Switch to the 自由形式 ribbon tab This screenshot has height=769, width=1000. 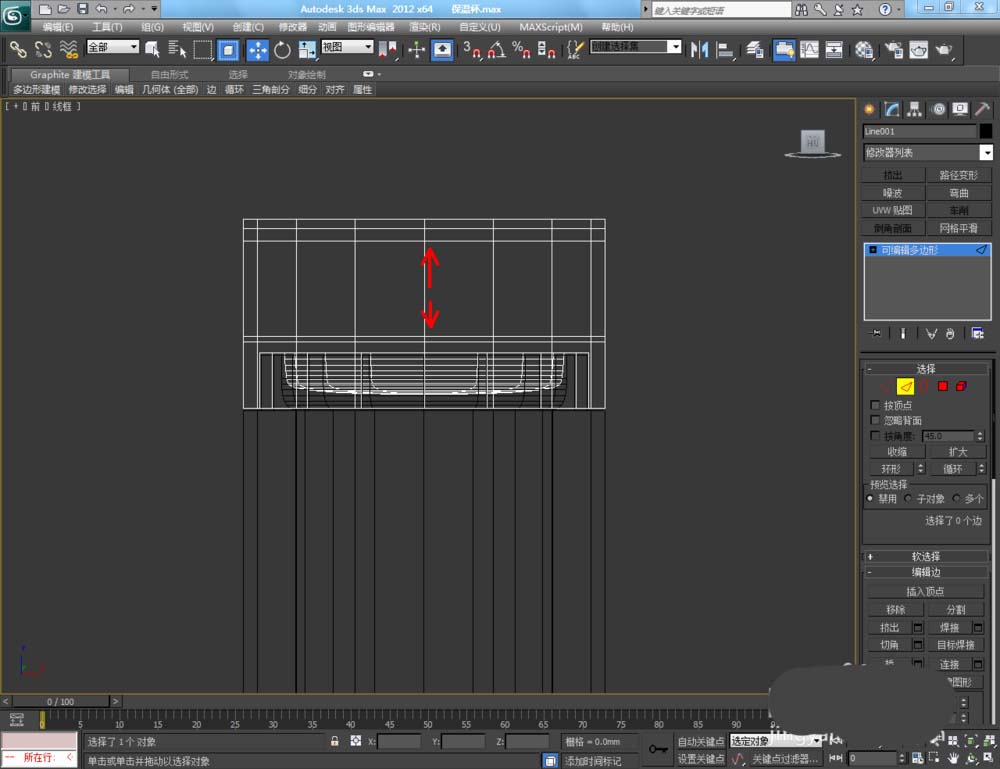pos(168,75)
